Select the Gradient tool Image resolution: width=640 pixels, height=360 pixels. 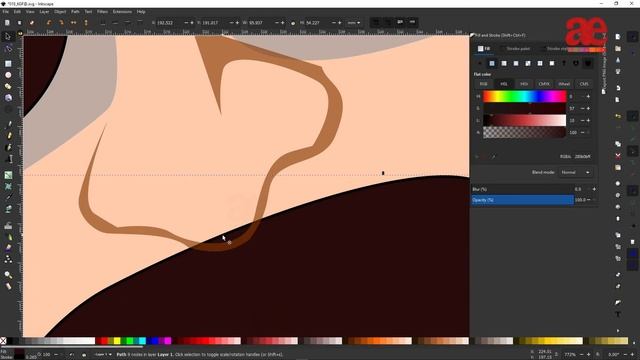[8, 175]
